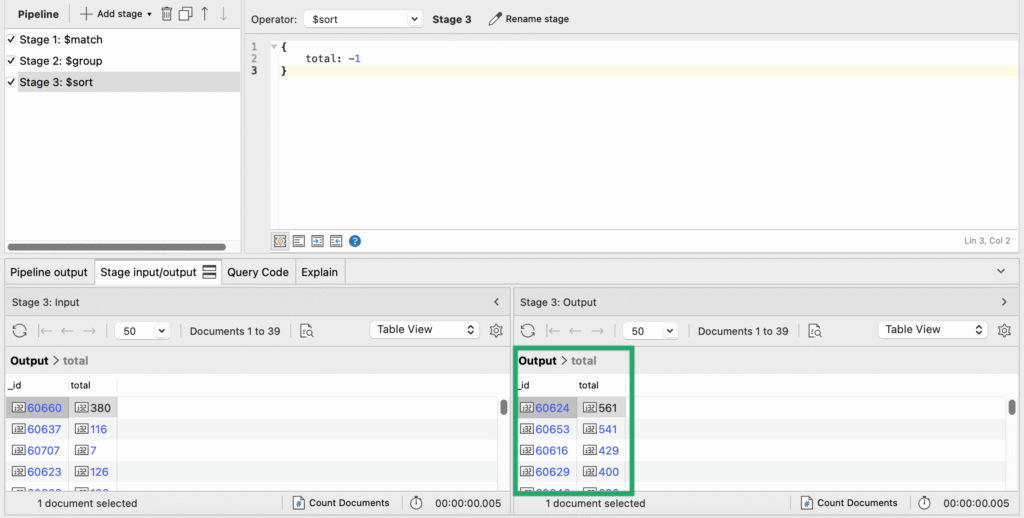Click the second editor toolbar icon
Image resolution: width=1024 pixels, height=518 pixels.
click(298, 241)
